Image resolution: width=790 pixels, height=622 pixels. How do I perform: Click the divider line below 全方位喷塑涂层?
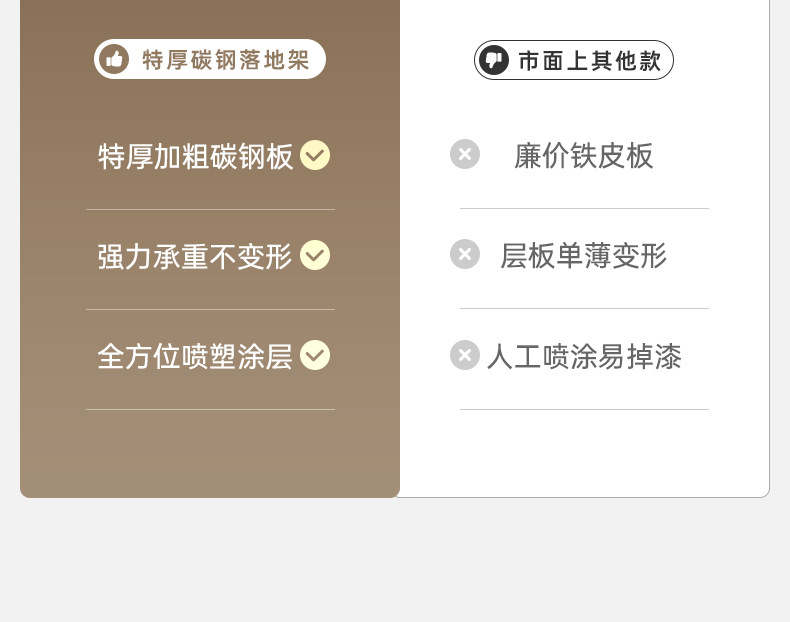tap(210, 409)
